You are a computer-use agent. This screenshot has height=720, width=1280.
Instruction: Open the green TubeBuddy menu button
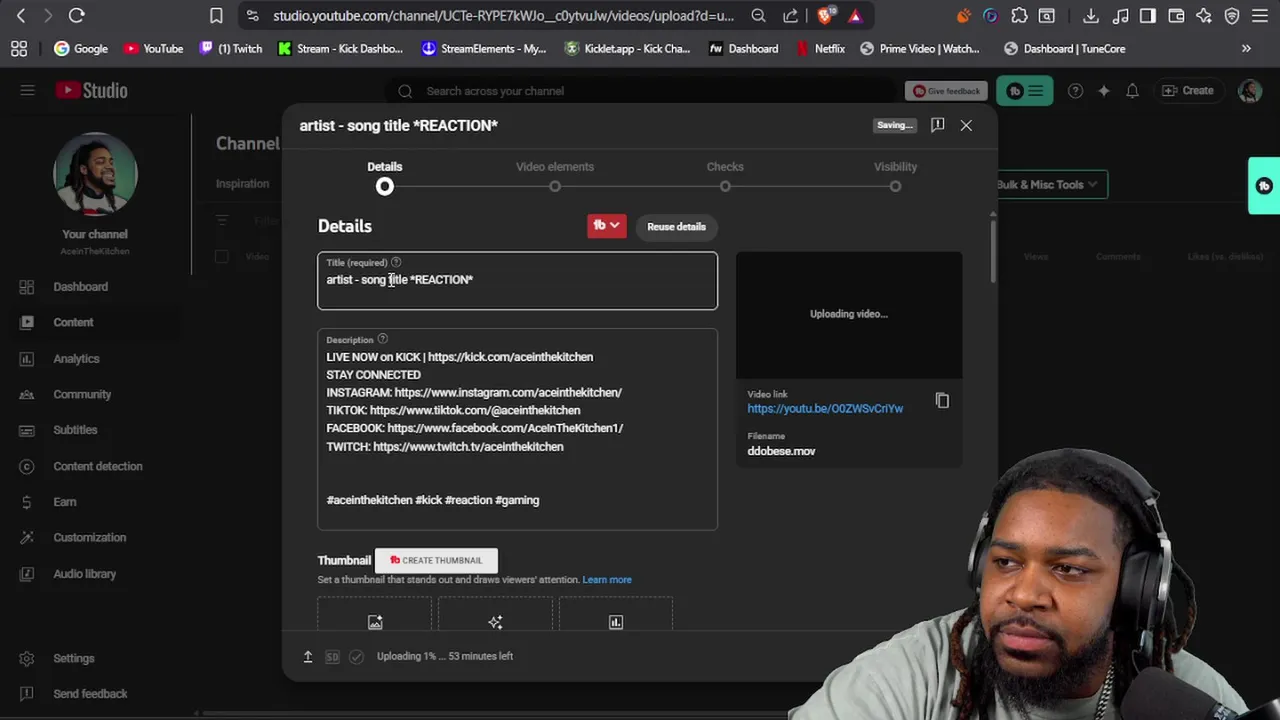tap(1024, 91)
